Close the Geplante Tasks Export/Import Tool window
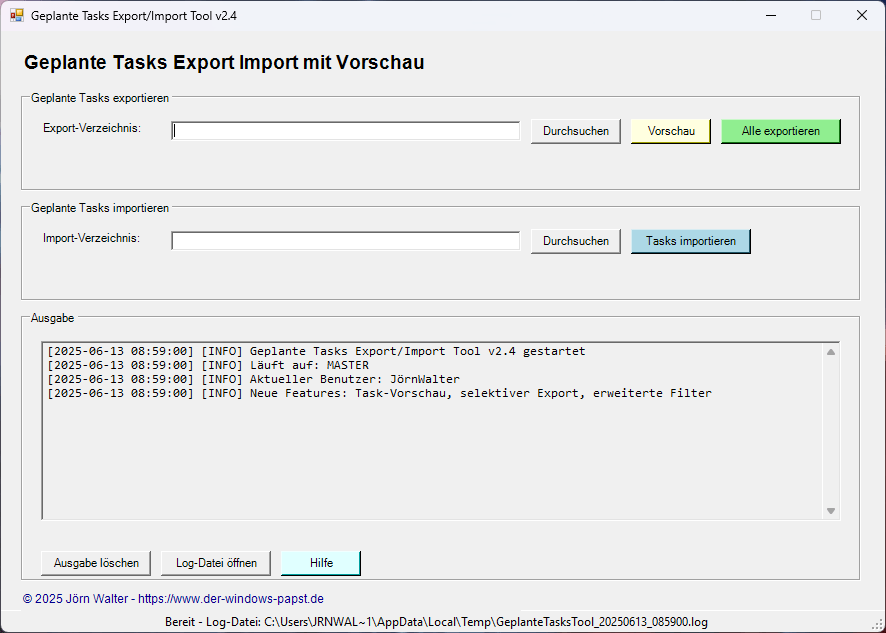This screenshot has width=886, height=633. (861, 16)
